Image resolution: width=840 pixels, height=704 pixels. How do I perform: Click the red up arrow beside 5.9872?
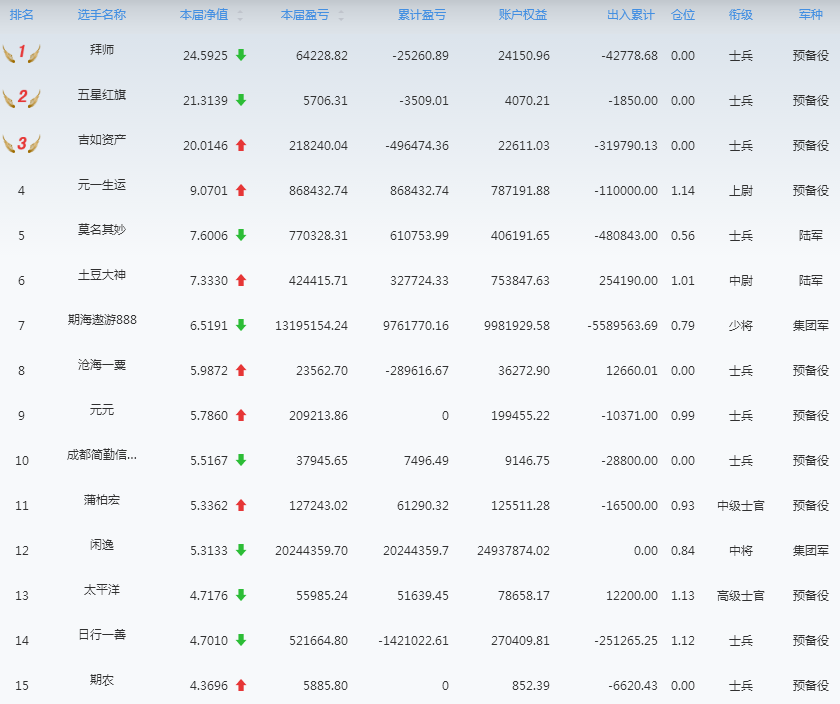(x=241, y=370)
